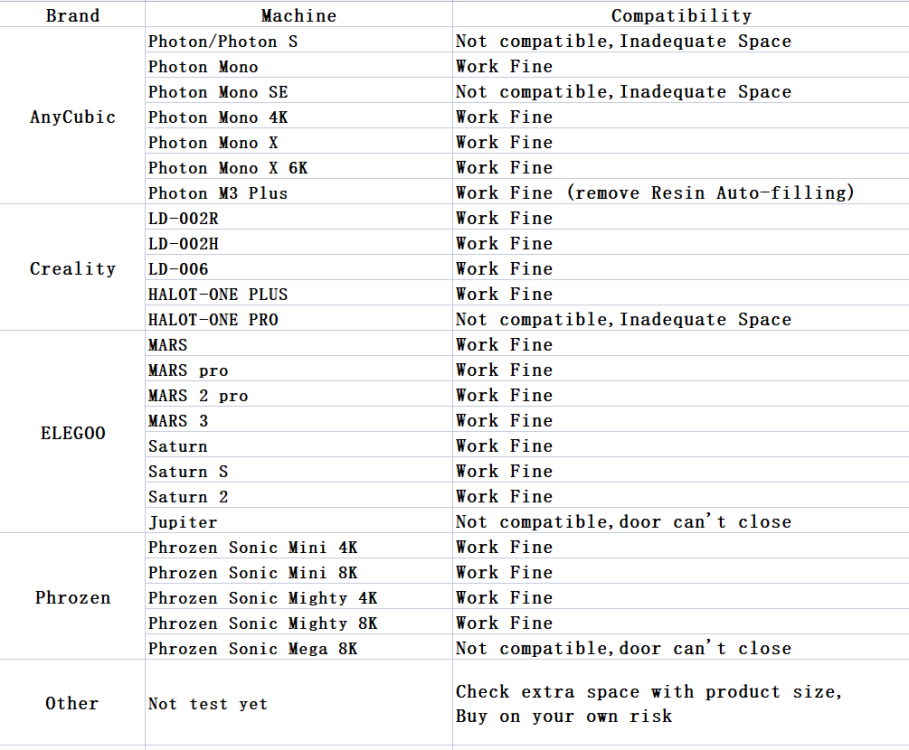
Task: Click the Machine column header
Action: click(x=298, y=15)
